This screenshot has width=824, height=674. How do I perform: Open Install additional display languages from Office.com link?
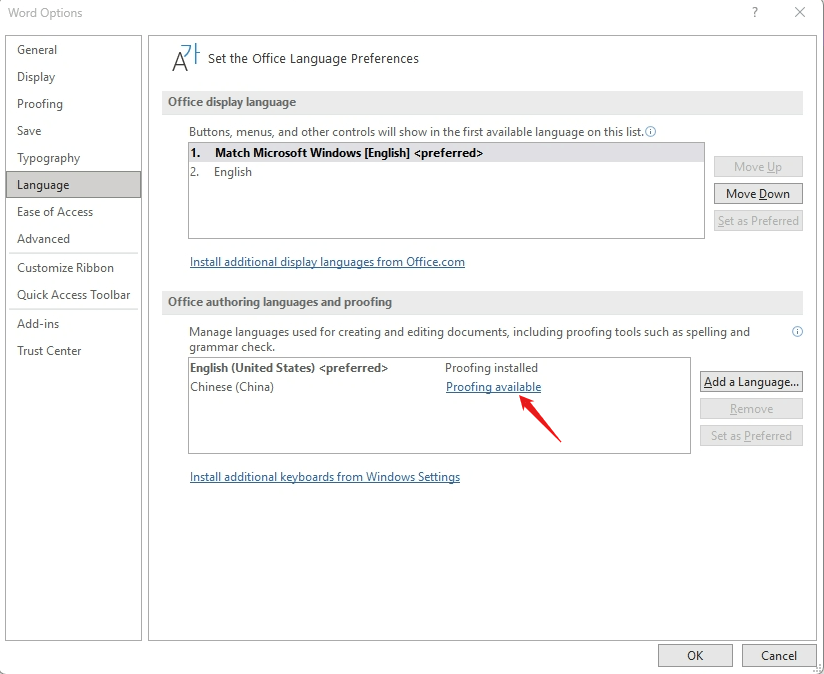pyautogui.click(x=327, y=262)
